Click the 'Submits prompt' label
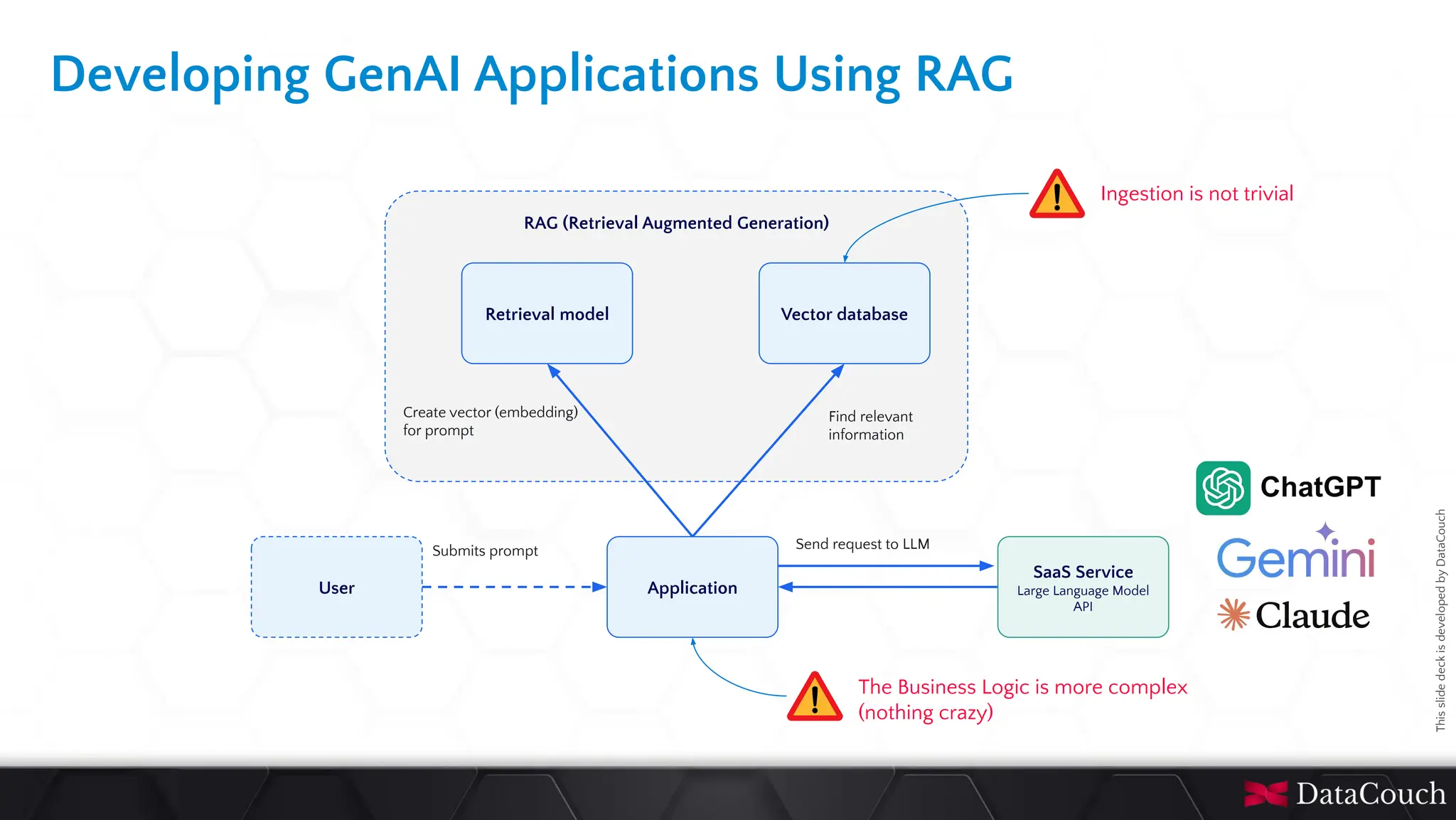This screenshot has height=820, width=1456. point(485,551)
